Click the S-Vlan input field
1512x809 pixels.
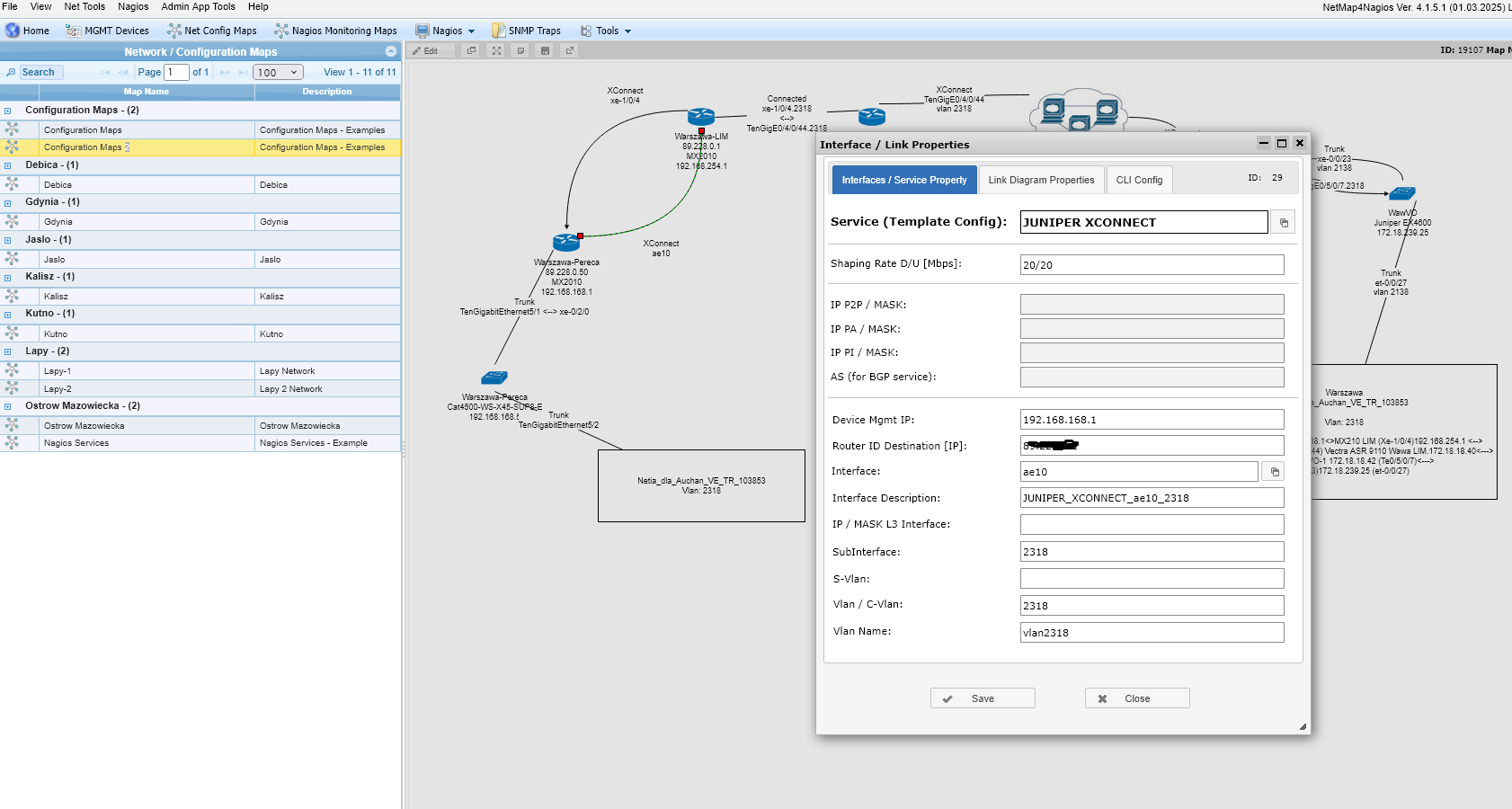pyautogui.click(x=1152, y=579)
